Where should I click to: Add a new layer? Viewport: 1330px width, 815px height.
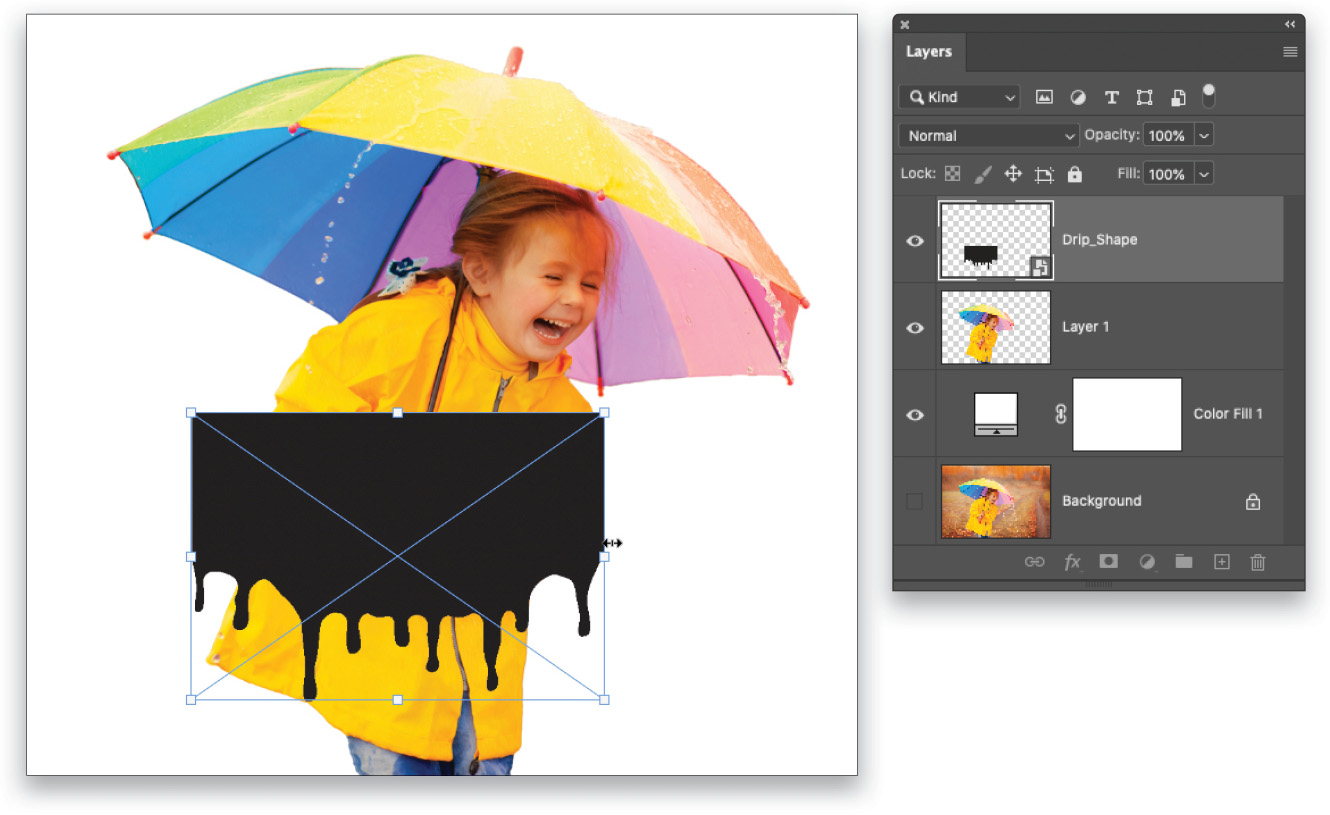click(x=1221, y=561)
